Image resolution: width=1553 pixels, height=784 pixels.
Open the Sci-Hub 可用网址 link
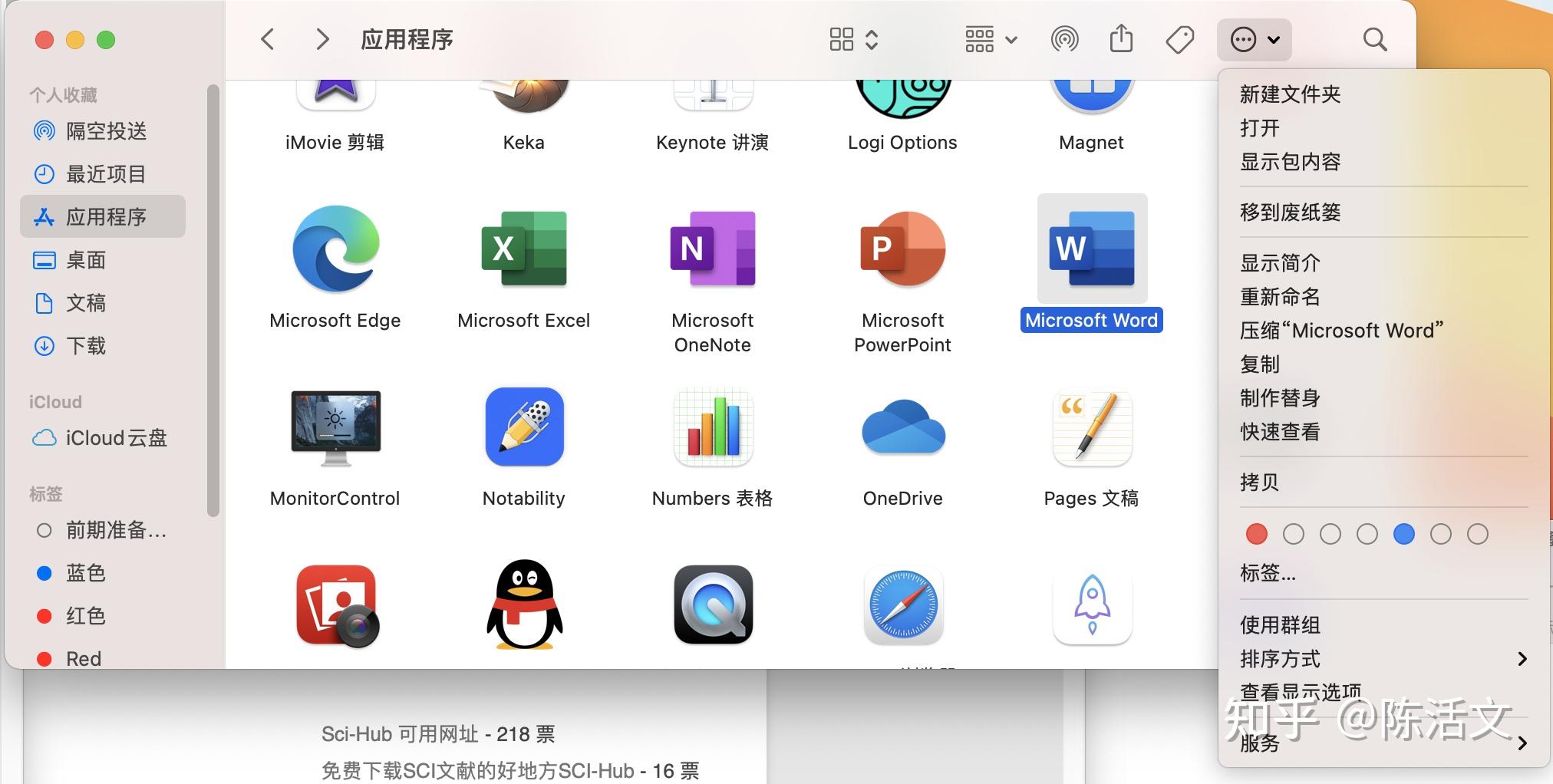438,734
